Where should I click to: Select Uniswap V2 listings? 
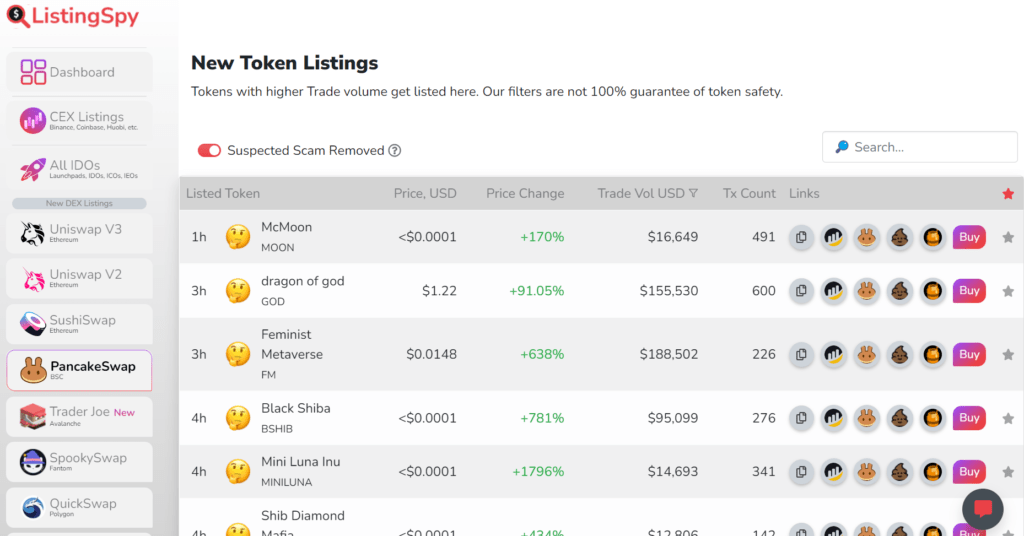click(80, 279)
